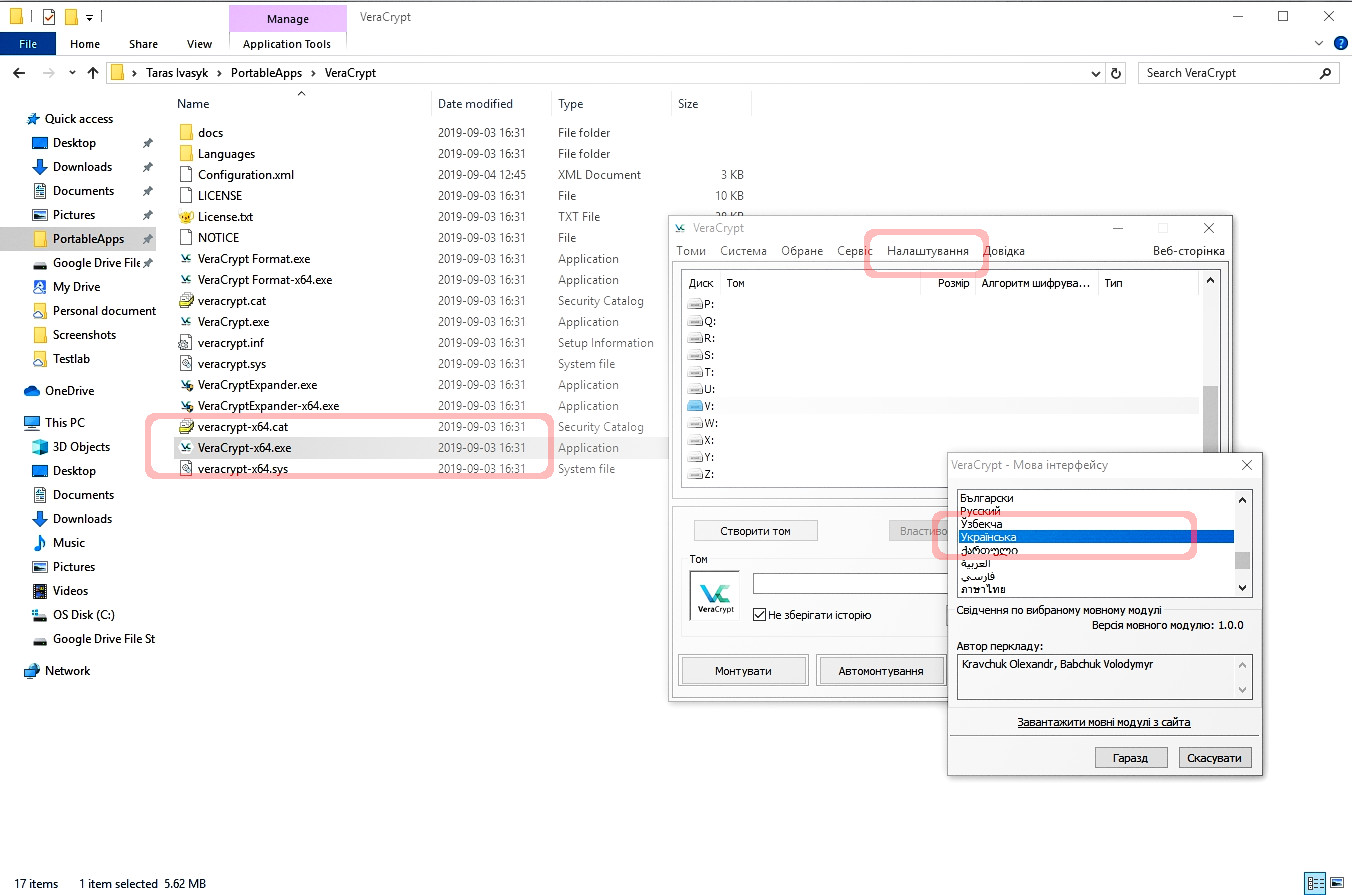1352x895 pixels.
Task: Click scroll-down arrow in language list
Action: click(1243, 588)
